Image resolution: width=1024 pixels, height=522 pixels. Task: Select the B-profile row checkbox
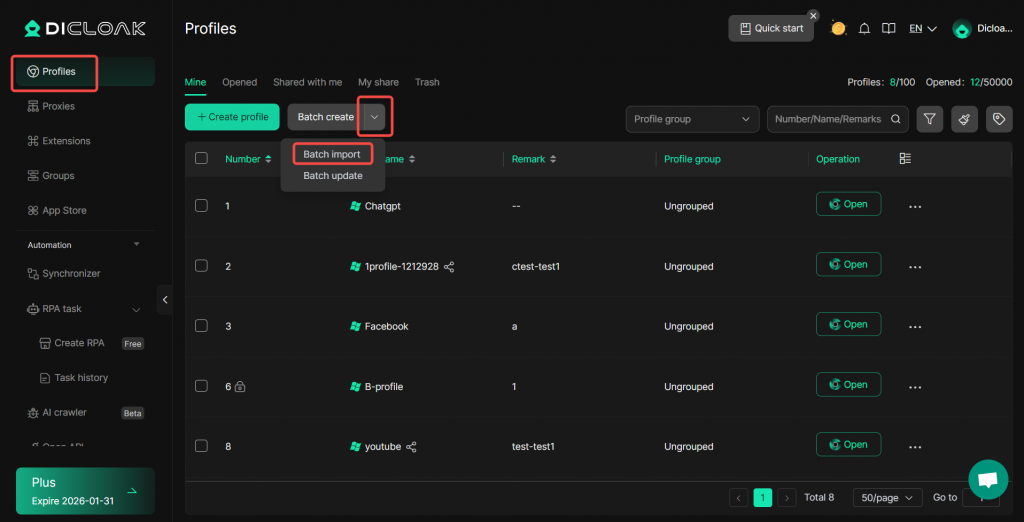(201, 386)
